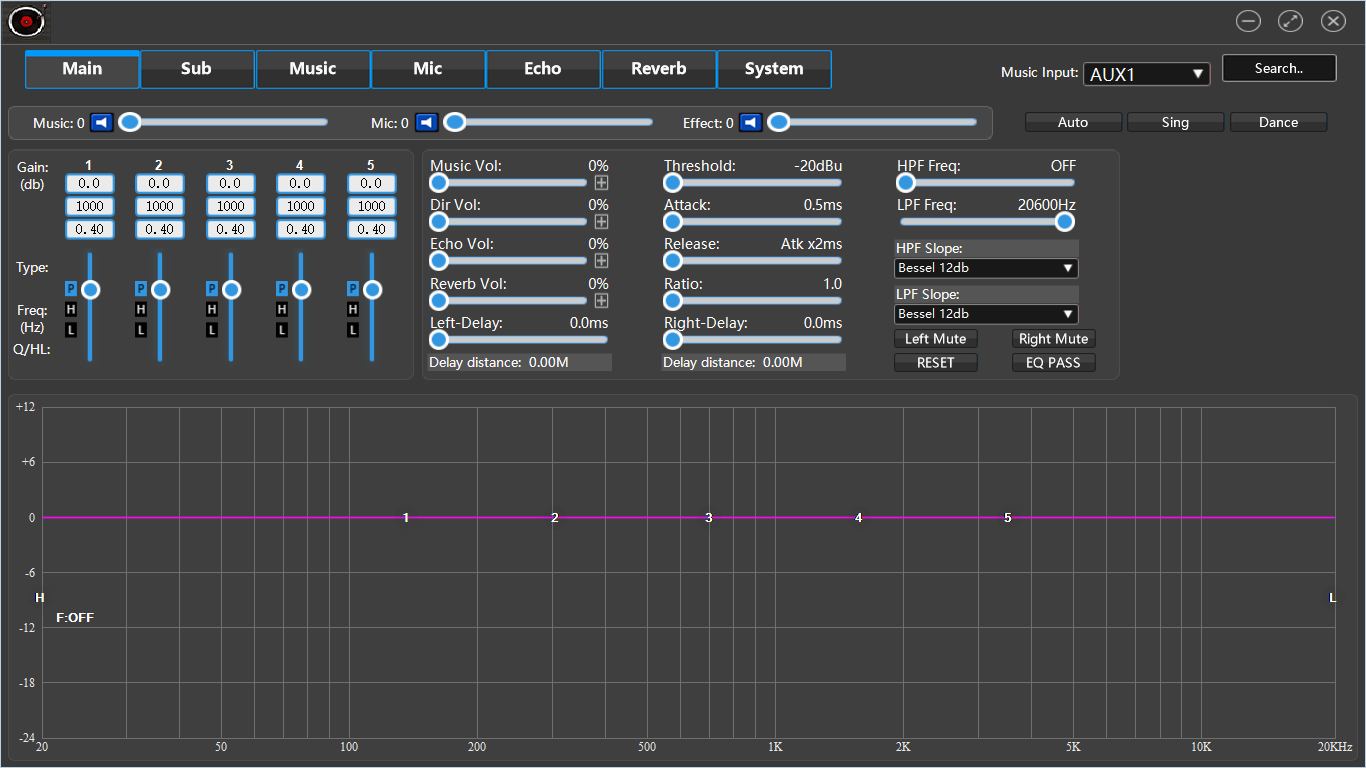The height and width of the screenshot is (768, 1366).
Task: Switch to the Reverb tab
Action: (x=658, y=69)
